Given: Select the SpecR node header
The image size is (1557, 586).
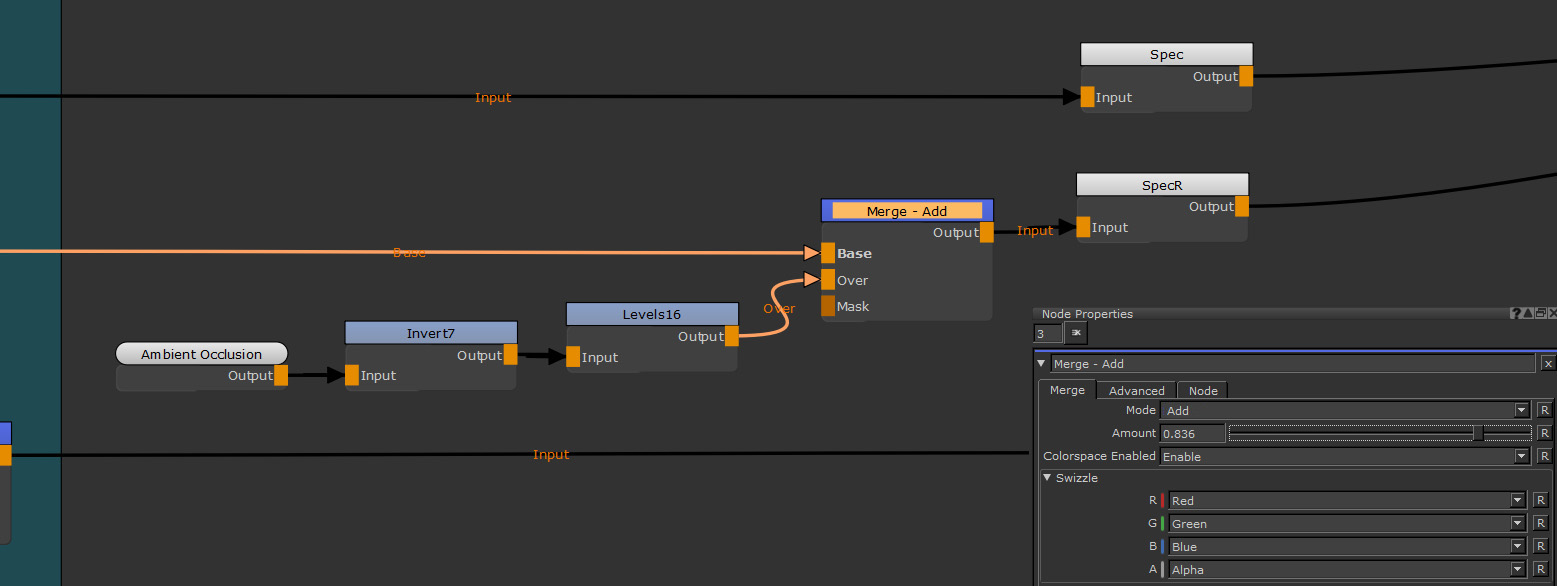Looking at the screenshot, I should point(1162,185).
